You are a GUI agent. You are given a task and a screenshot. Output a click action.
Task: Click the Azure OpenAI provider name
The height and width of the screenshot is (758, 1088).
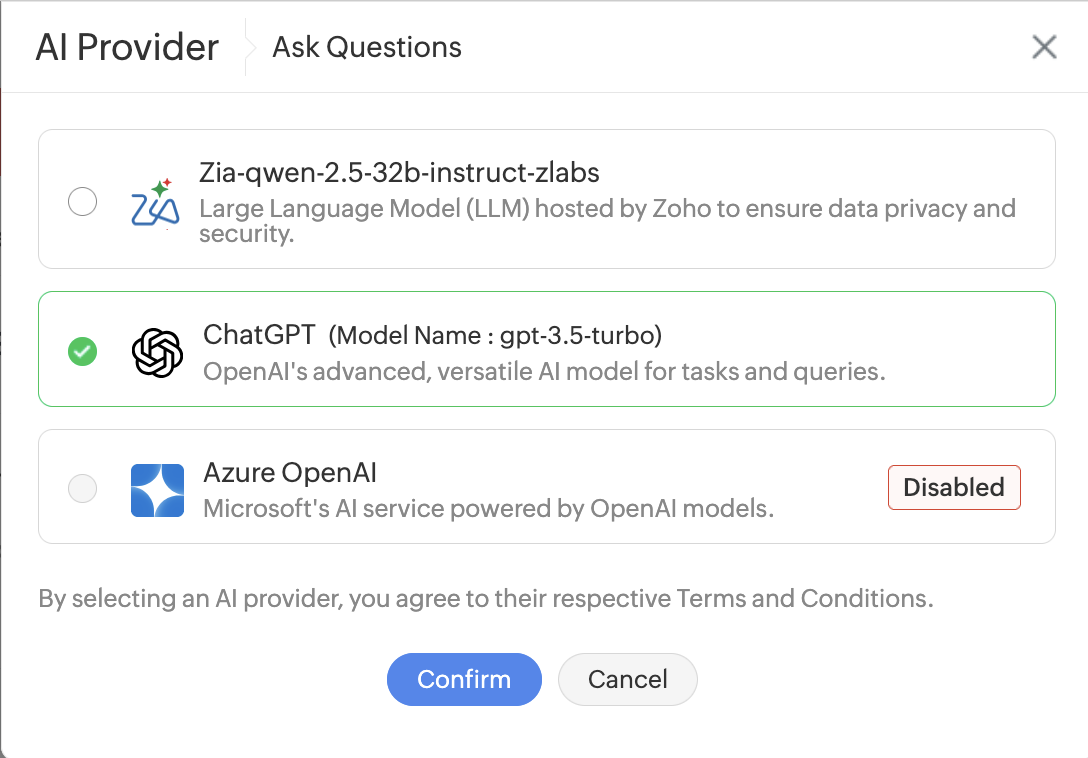point(289,473)
